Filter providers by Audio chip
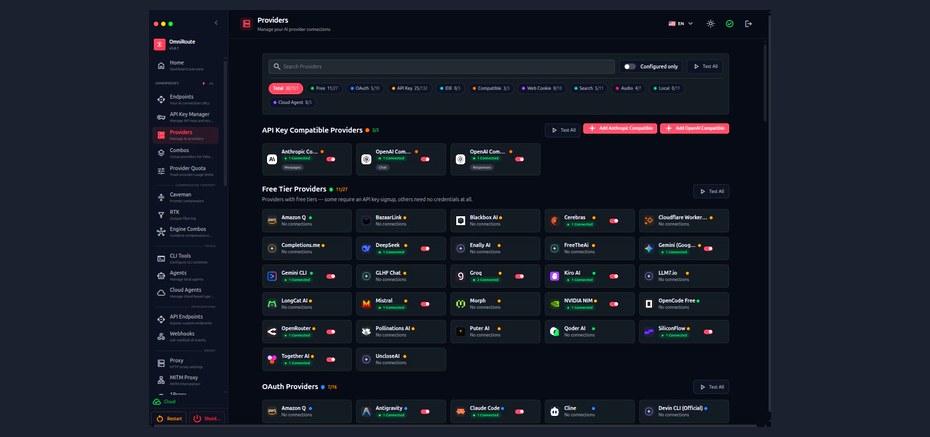This screenshot has width=930, height=437. pos(628,88)
